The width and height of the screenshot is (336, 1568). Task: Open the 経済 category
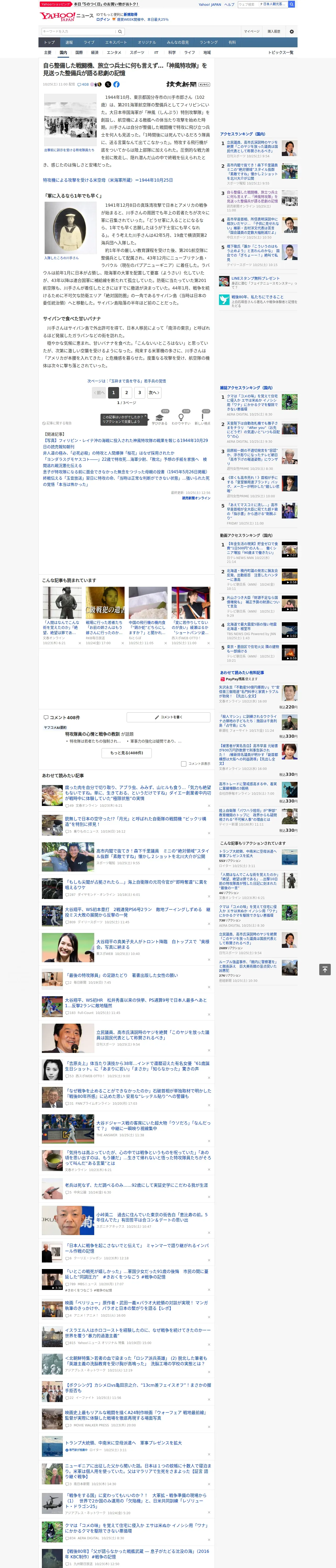[94, 52]
